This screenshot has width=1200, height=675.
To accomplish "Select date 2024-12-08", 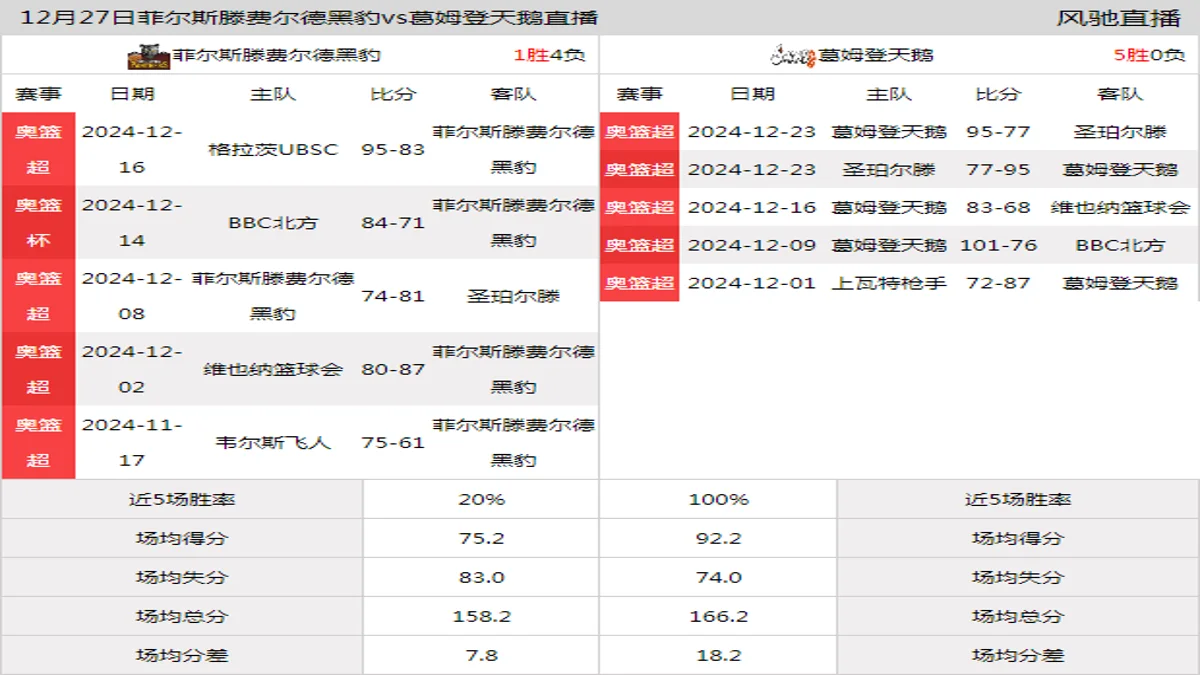I will coord(132,296).
